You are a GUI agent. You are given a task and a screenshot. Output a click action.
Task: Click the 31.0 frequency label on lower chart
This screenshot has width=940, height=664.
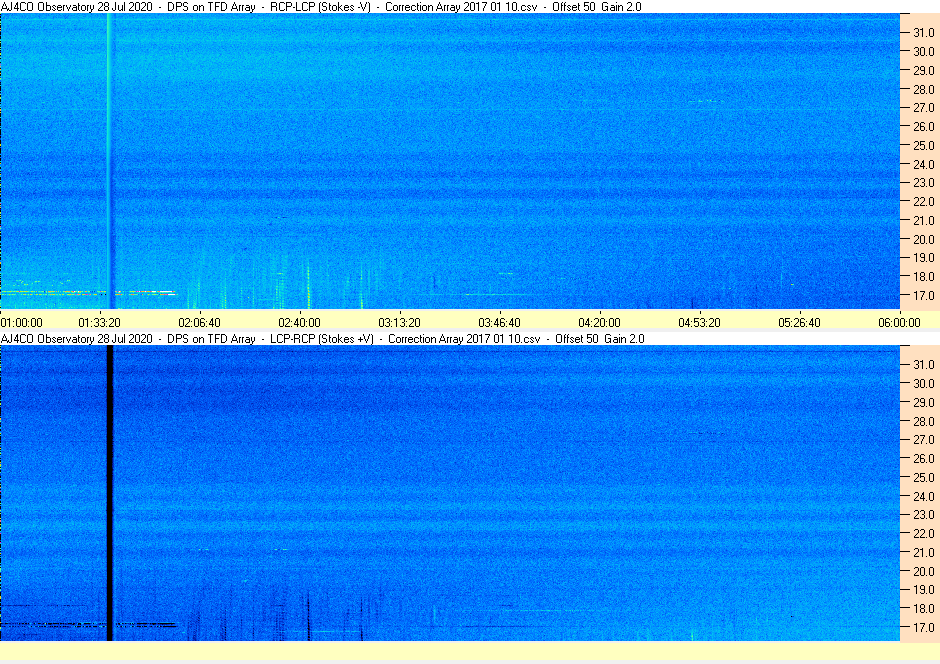pos(924,364)
